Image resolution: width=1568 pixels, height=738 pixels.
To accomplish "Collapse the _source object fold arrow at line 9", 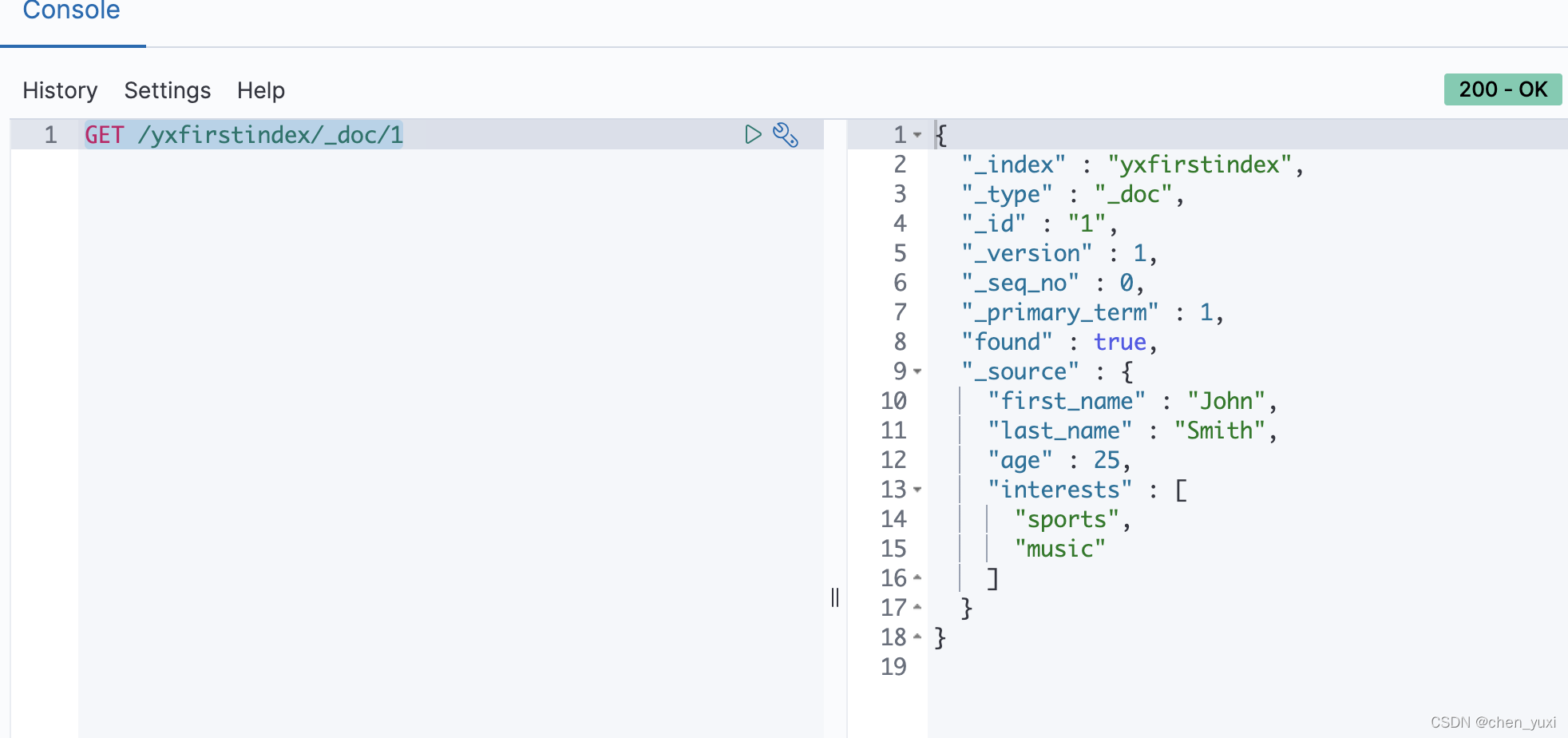I will pyautogui.click(x=917, y=371).
